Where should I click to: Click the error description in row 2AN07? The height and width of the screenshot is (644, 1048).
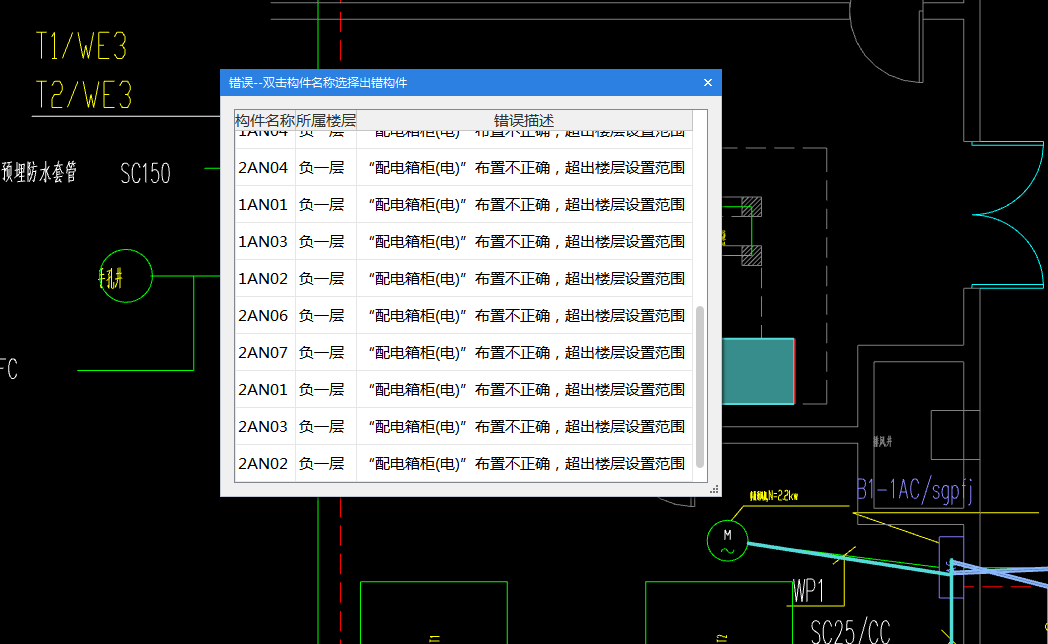click(x=527, y=352)
